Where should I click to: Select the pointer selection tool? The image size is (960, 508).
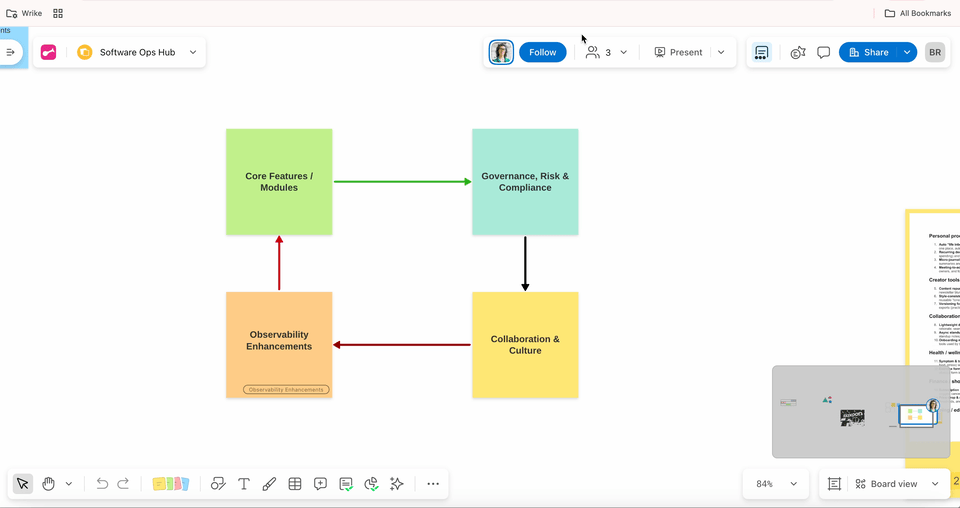[23, 484]
